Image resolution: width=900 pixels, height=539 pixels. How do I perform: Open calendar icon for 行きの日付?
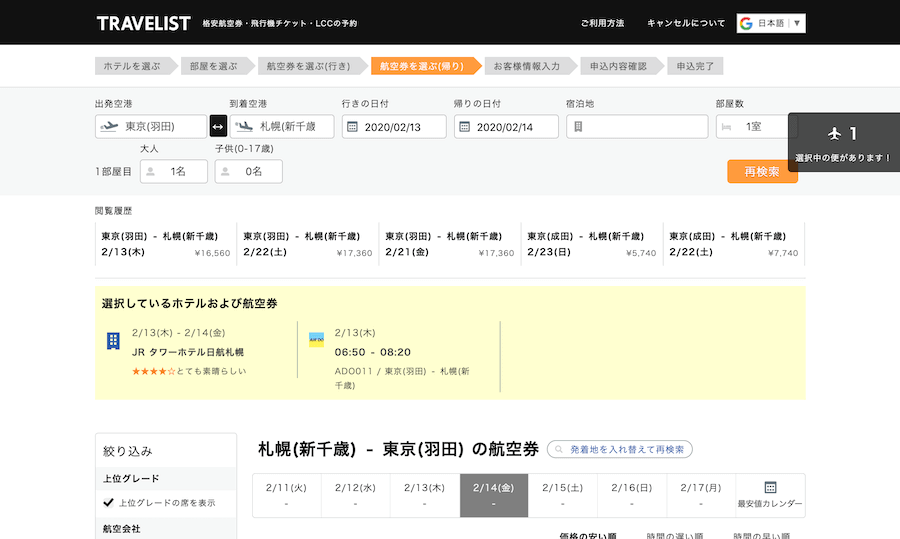[352, 126]
